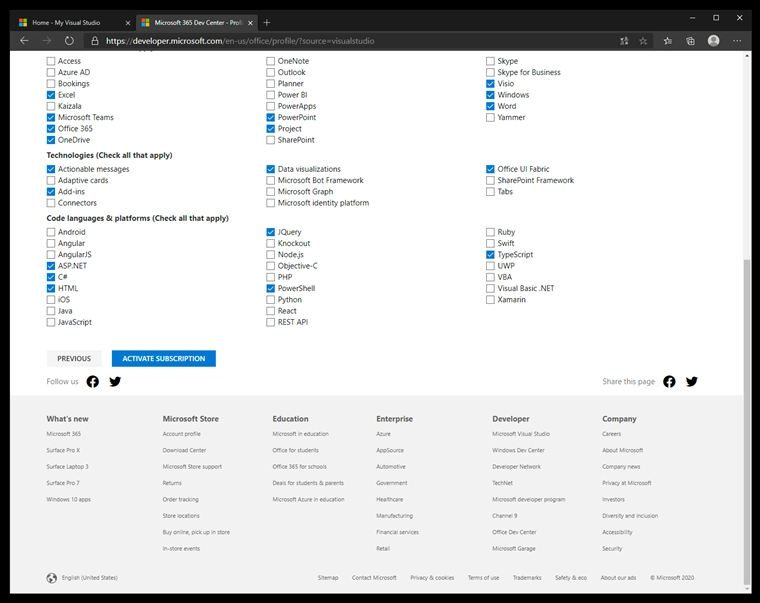Open Surface Laptop 3 footer link
This screenshot has height=603, width=760.
(67, 466)
